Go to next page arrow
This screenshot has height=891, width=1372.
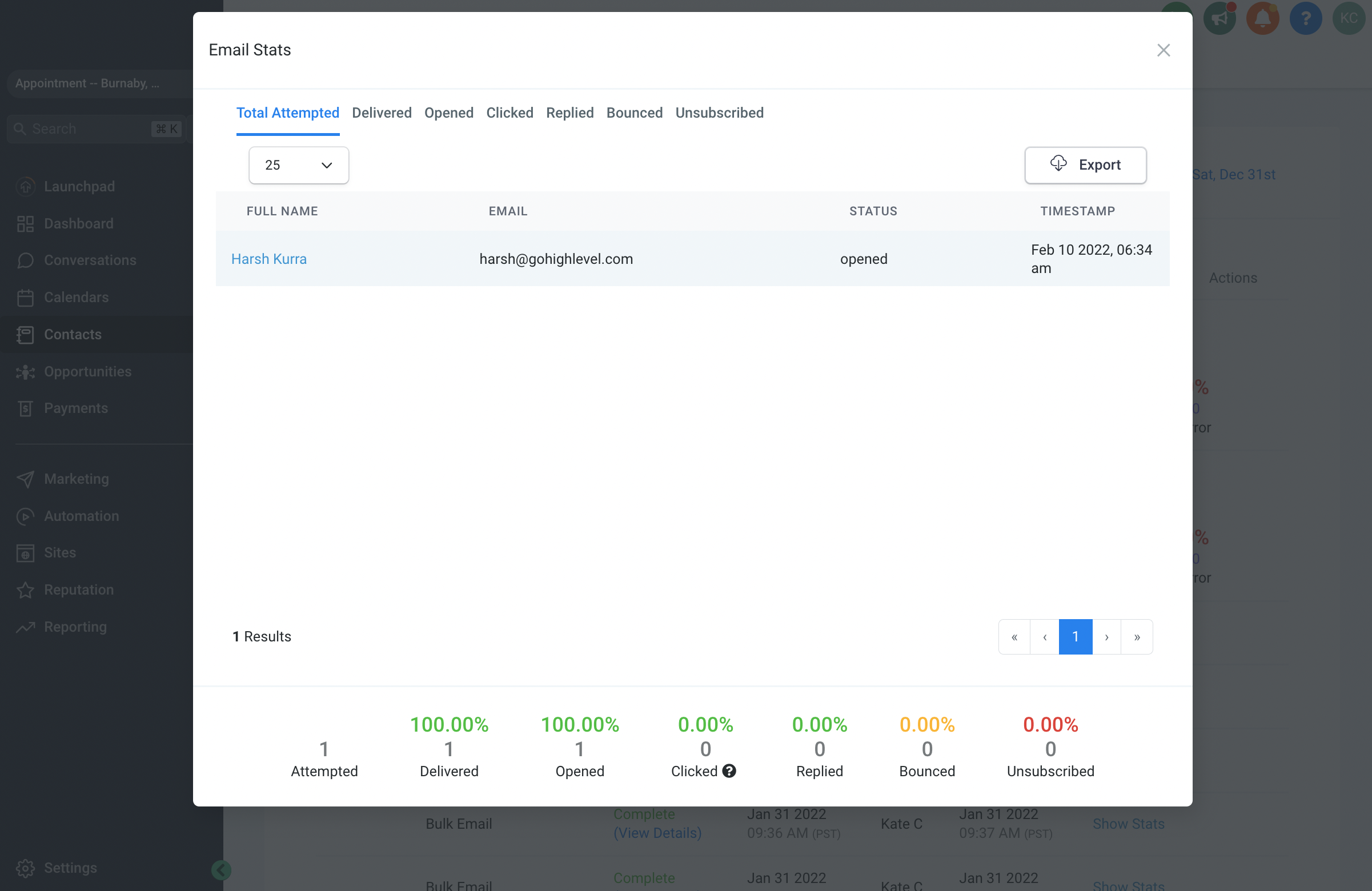[x=1106, y=637]
